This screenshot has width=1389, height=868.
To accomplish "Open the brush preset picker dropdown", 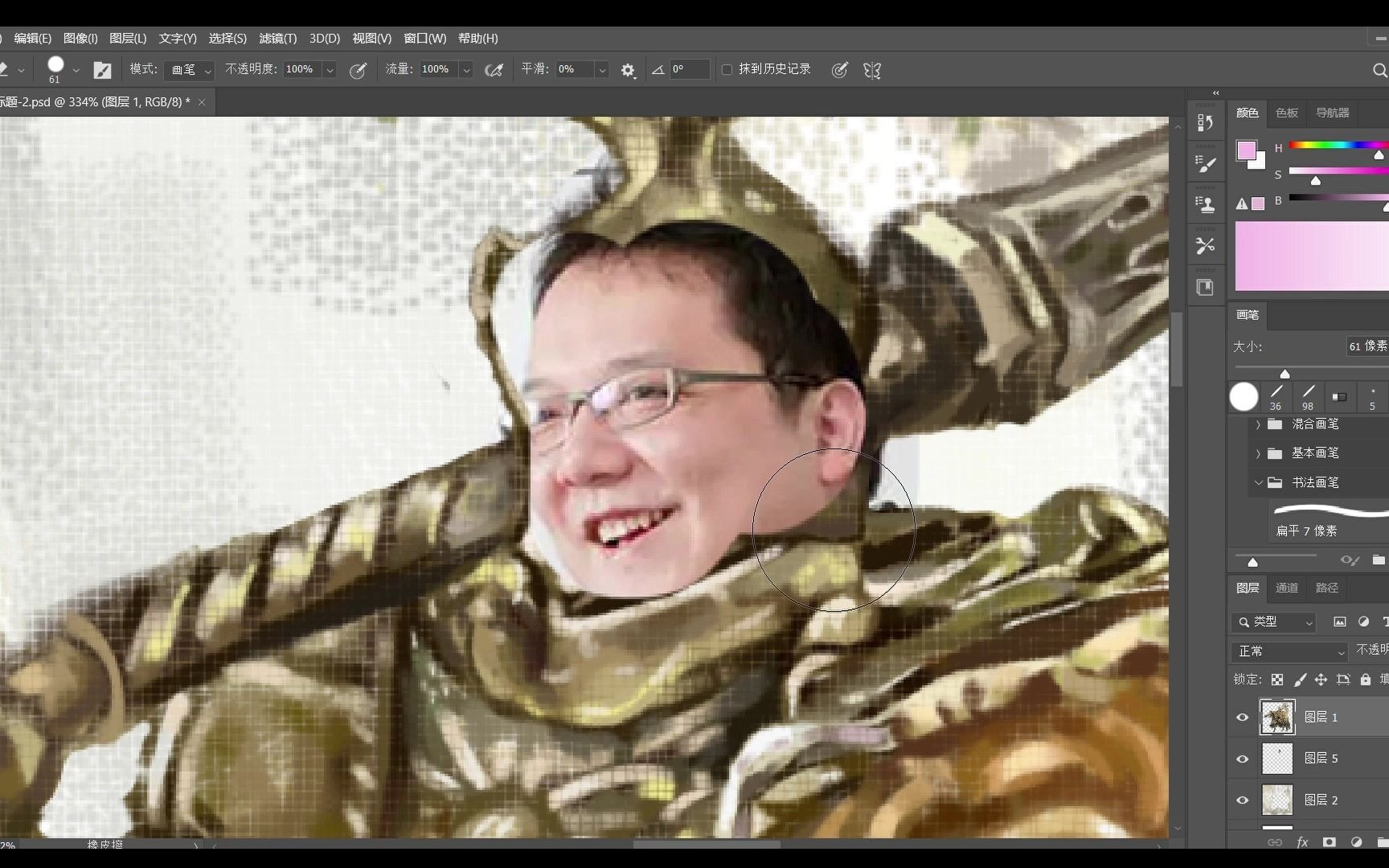I will click(76, 70).
